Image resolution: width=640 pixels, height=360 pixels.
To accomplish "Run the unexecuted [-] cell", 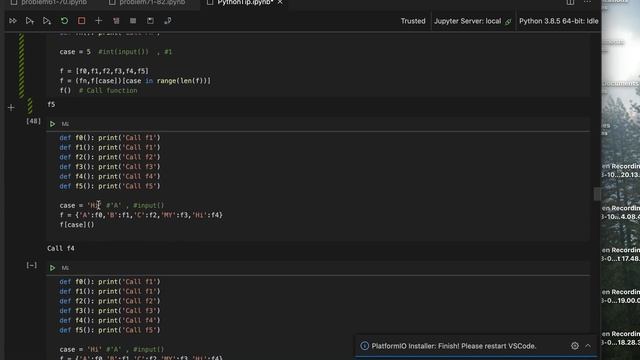I will 52,268.
